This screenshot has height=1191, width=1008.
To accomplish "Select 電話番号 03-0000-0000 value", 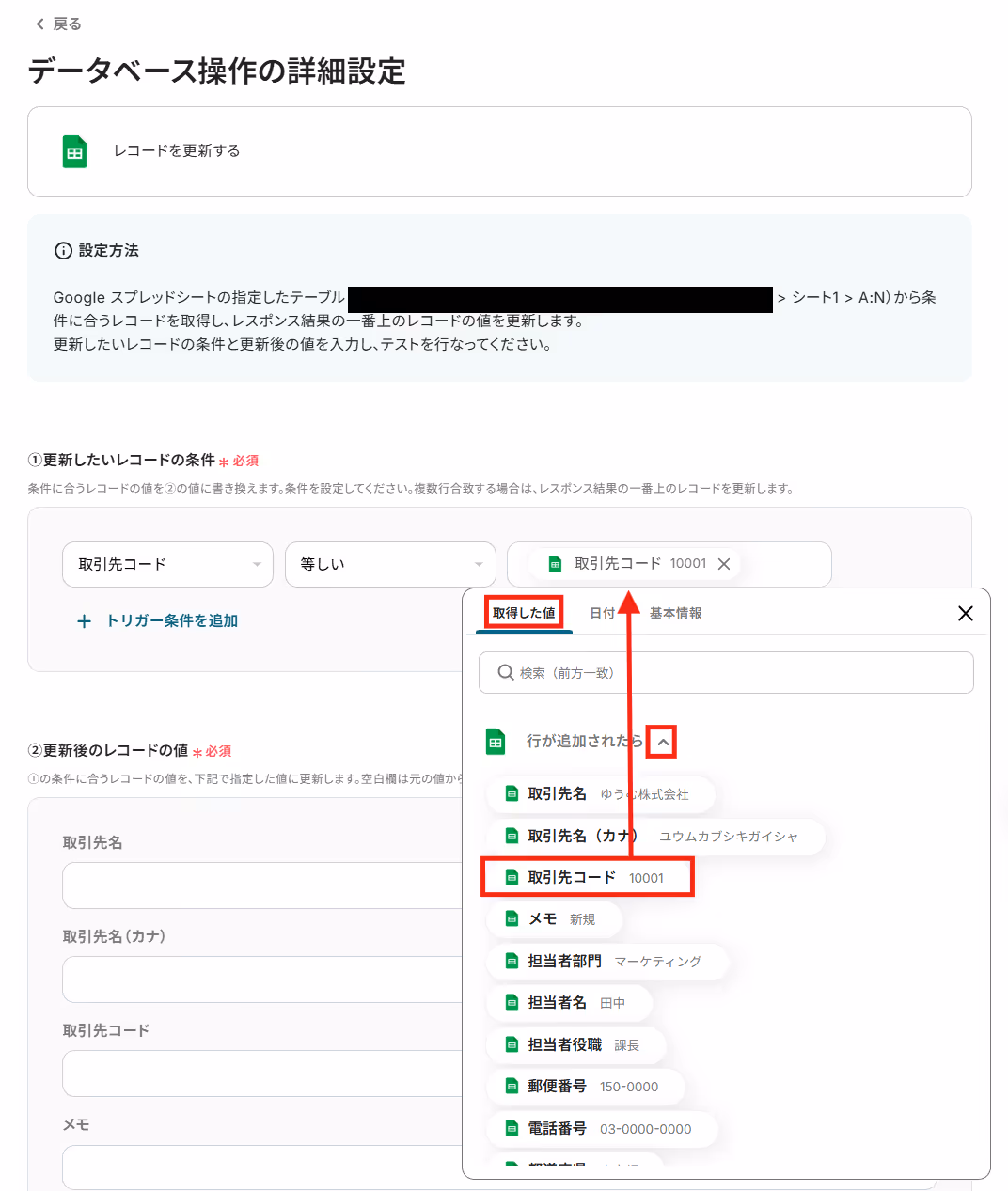I will click(602, 1128).
